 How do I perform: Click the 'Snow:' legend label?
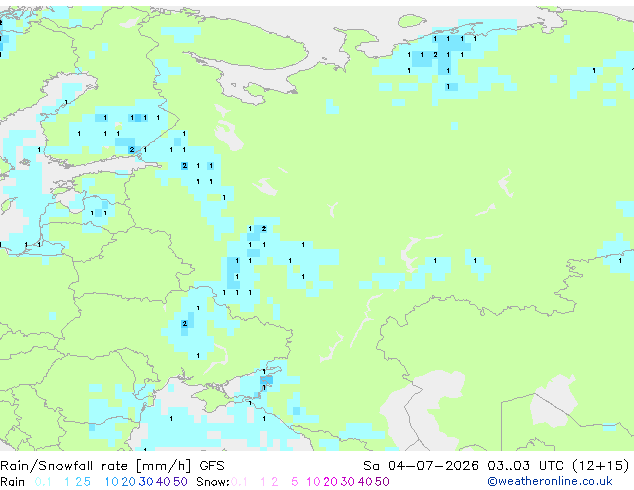213,482
